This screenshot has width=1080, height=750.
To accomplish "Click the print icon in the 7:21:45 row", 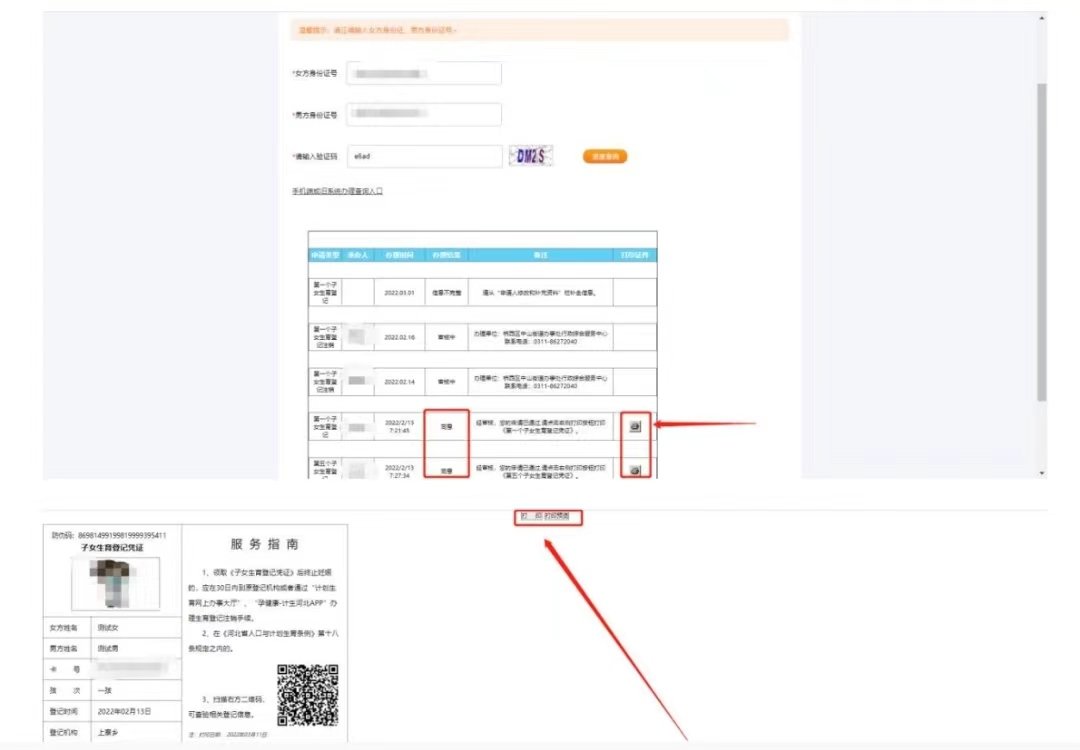I will [635, 426].
